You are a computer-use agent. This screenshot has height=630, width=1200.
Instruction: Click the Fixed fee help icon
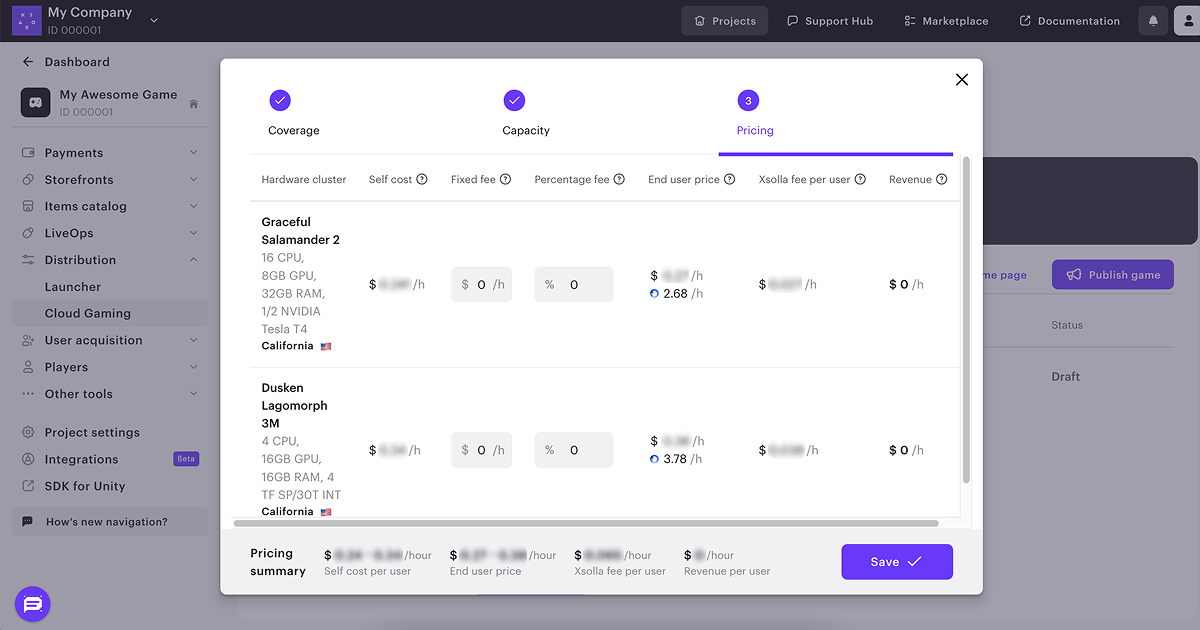tap(505, 180)
